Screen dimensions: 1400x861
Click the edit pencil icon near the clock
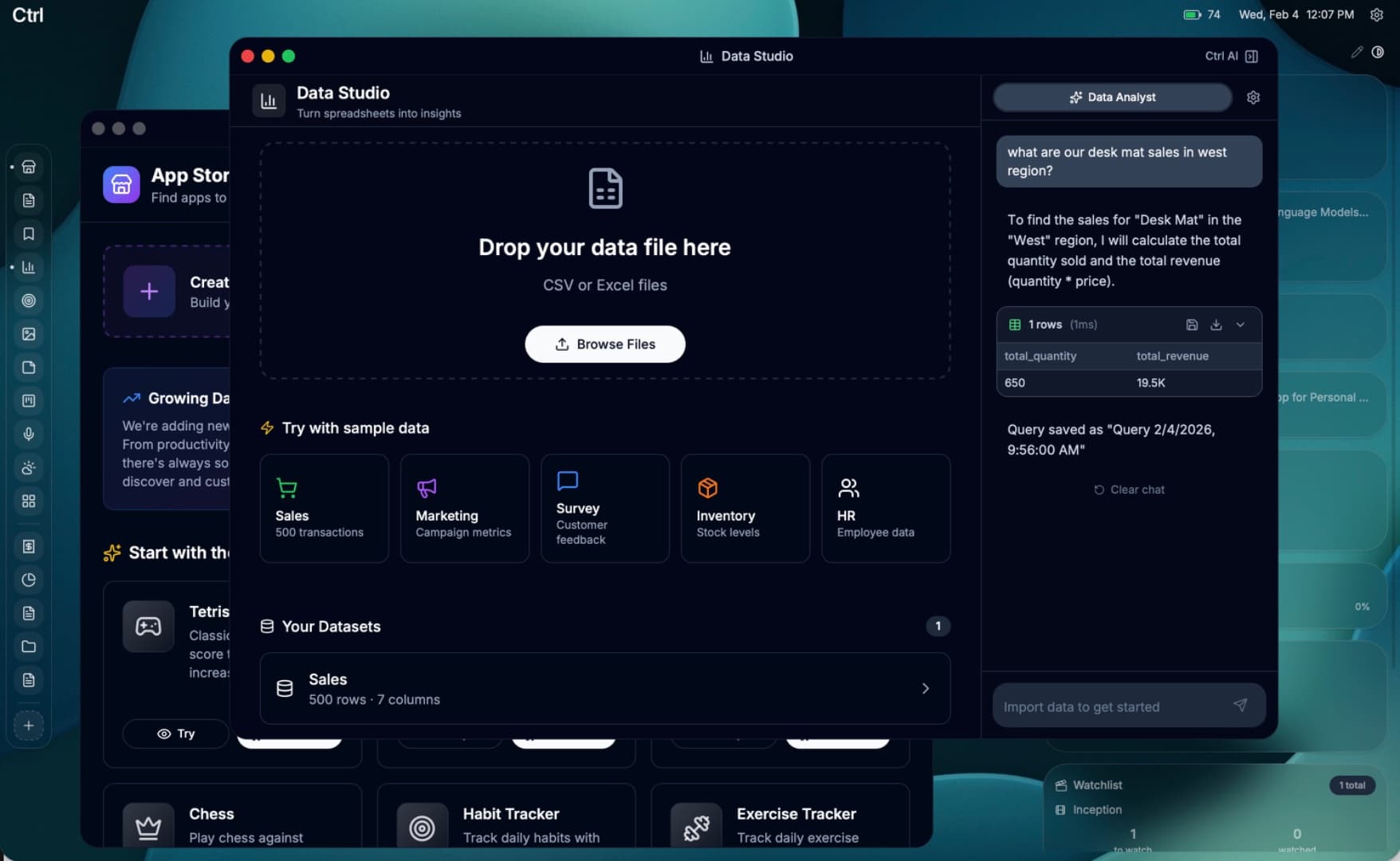pos(1357,51)
